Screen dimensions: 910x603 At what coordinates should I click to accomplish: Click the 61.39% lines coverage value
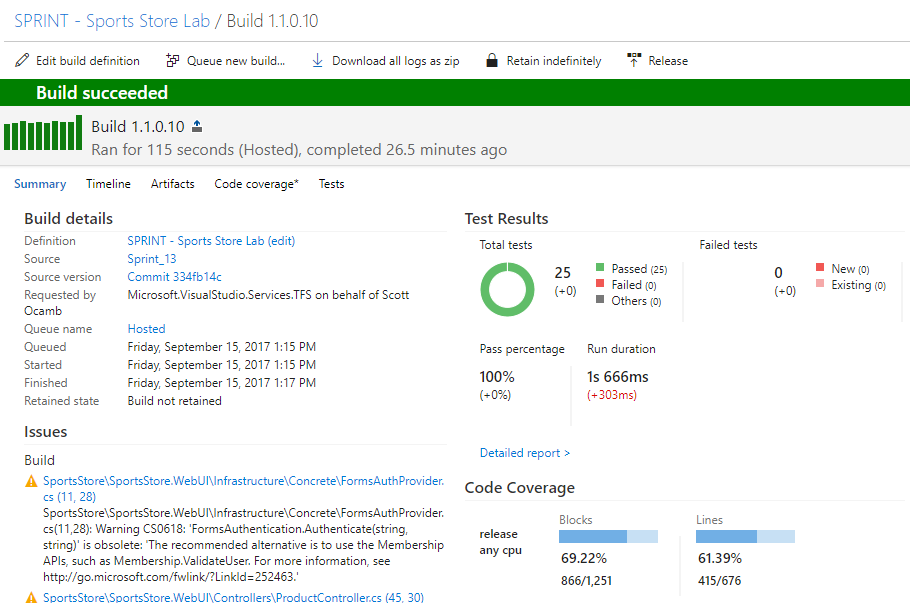click(x=720, y=558)
